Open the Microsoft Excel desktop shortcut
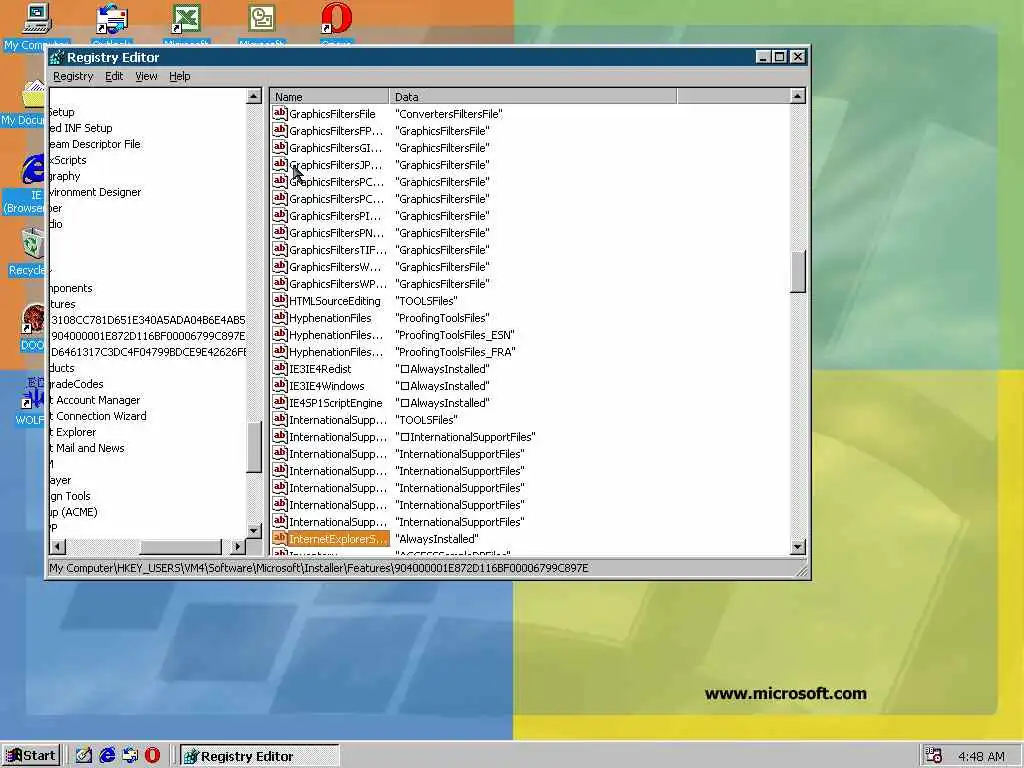Screen dimensions: 1024x768 click(186, 20)
